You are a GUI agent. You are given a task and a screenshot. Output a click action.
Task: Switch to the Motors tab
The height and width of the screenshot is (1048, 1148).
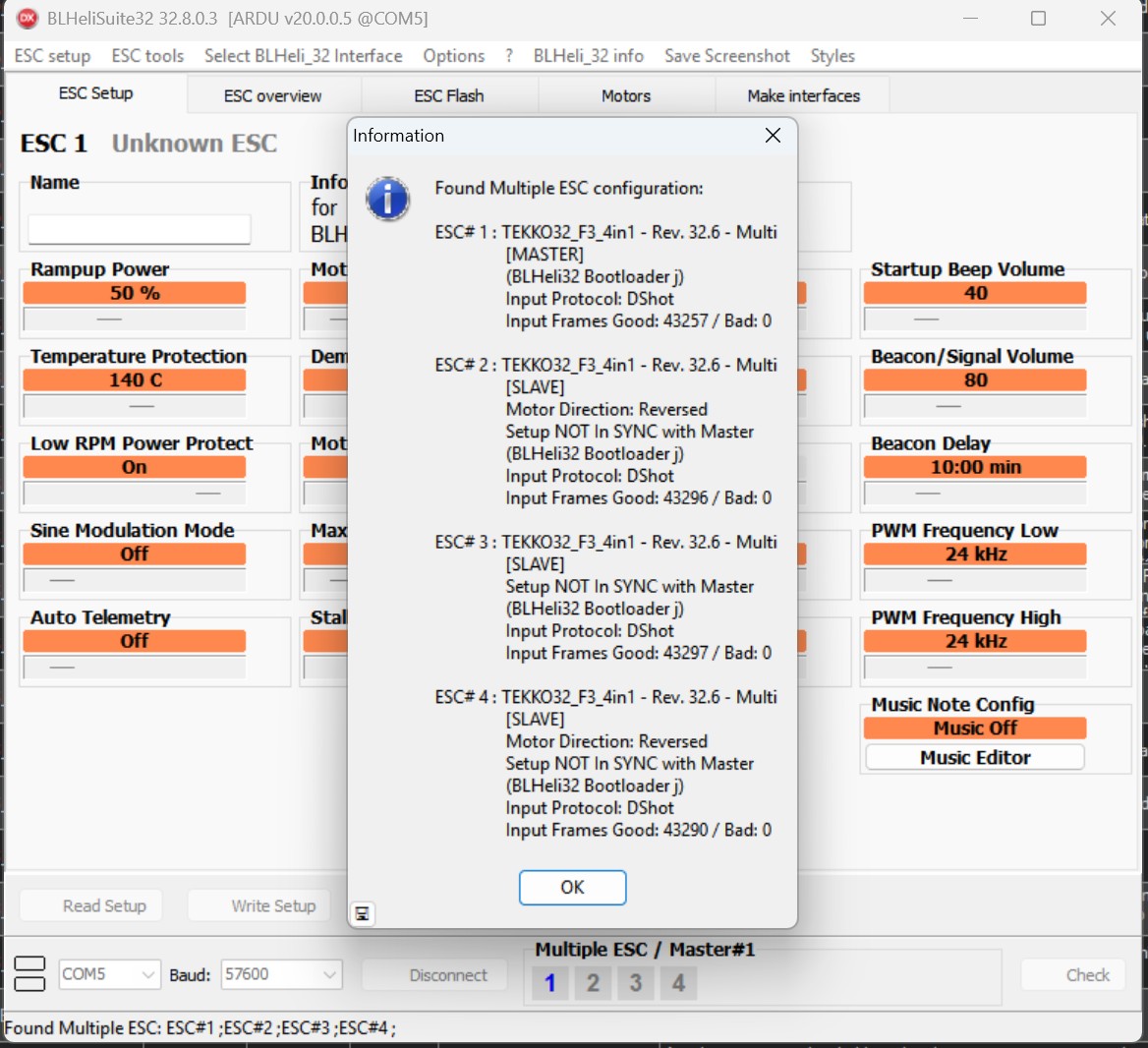(x=626, y=95)
